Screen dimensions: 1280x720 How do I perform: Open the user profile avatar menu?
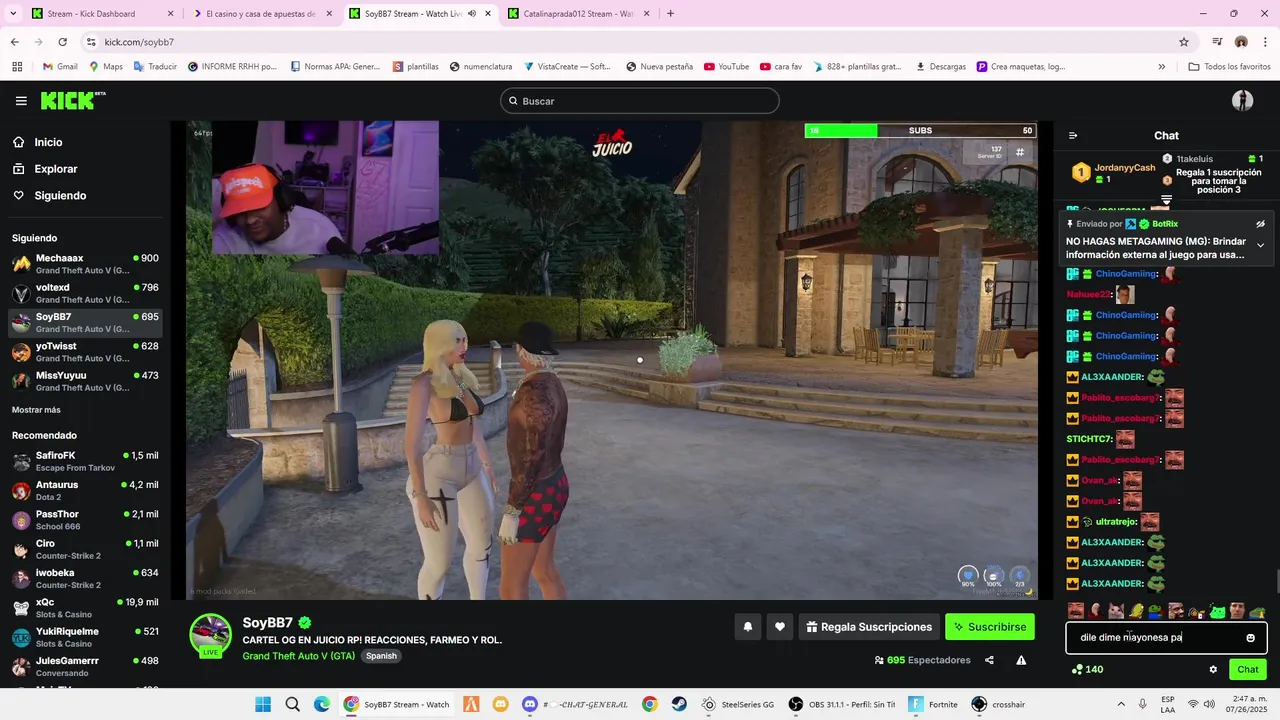tap(1242, 101)
